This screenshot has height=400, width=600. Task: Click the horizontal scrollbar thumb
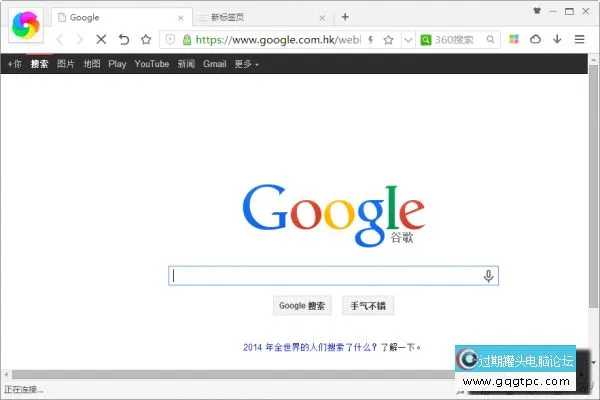pyautogui.click(x=233, y=374)
